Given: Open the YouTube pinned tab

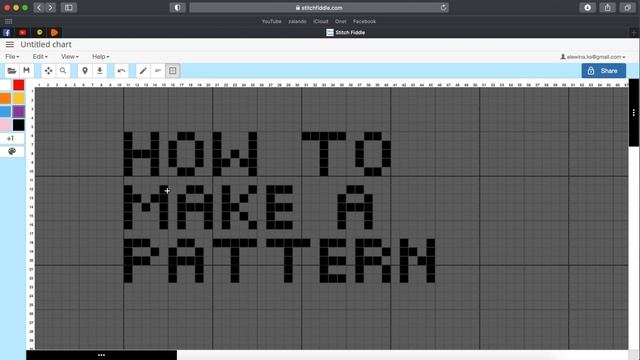Looking at the screenshot, I should [x=22, y=33].
